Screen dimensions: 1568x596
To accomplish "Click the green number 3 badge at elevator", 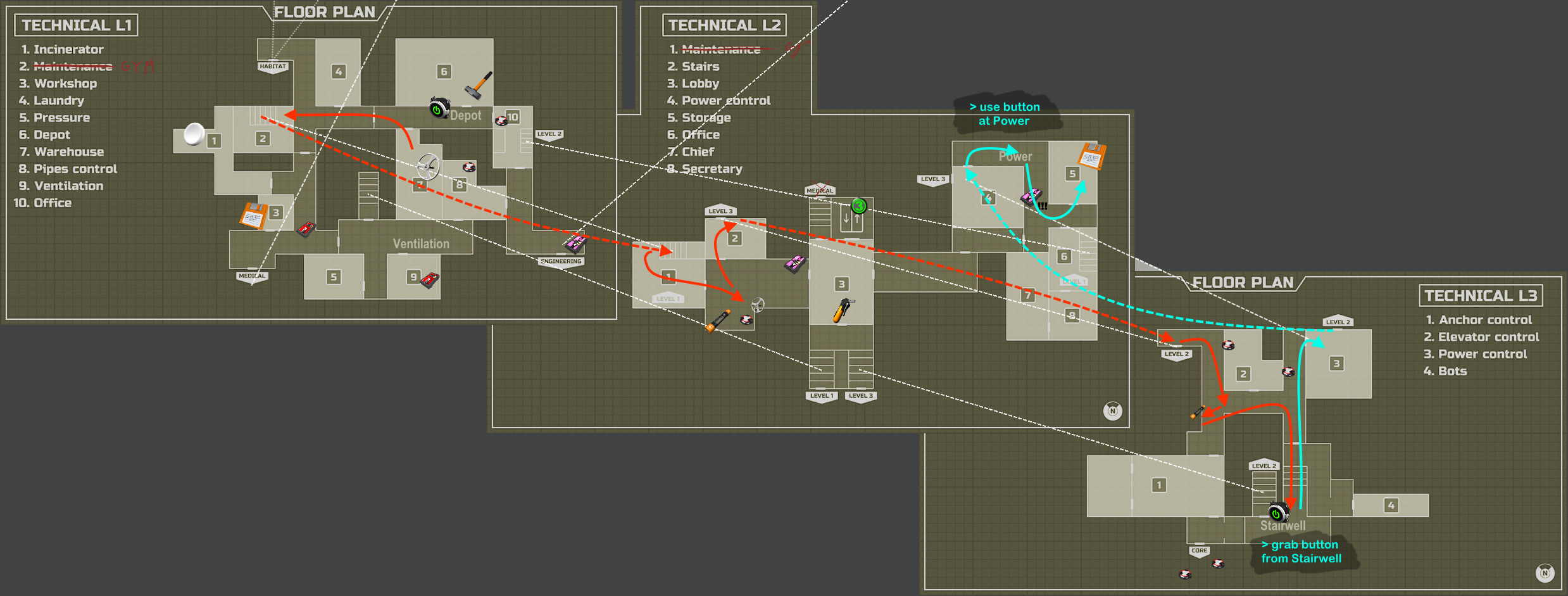I will (859, 206).
